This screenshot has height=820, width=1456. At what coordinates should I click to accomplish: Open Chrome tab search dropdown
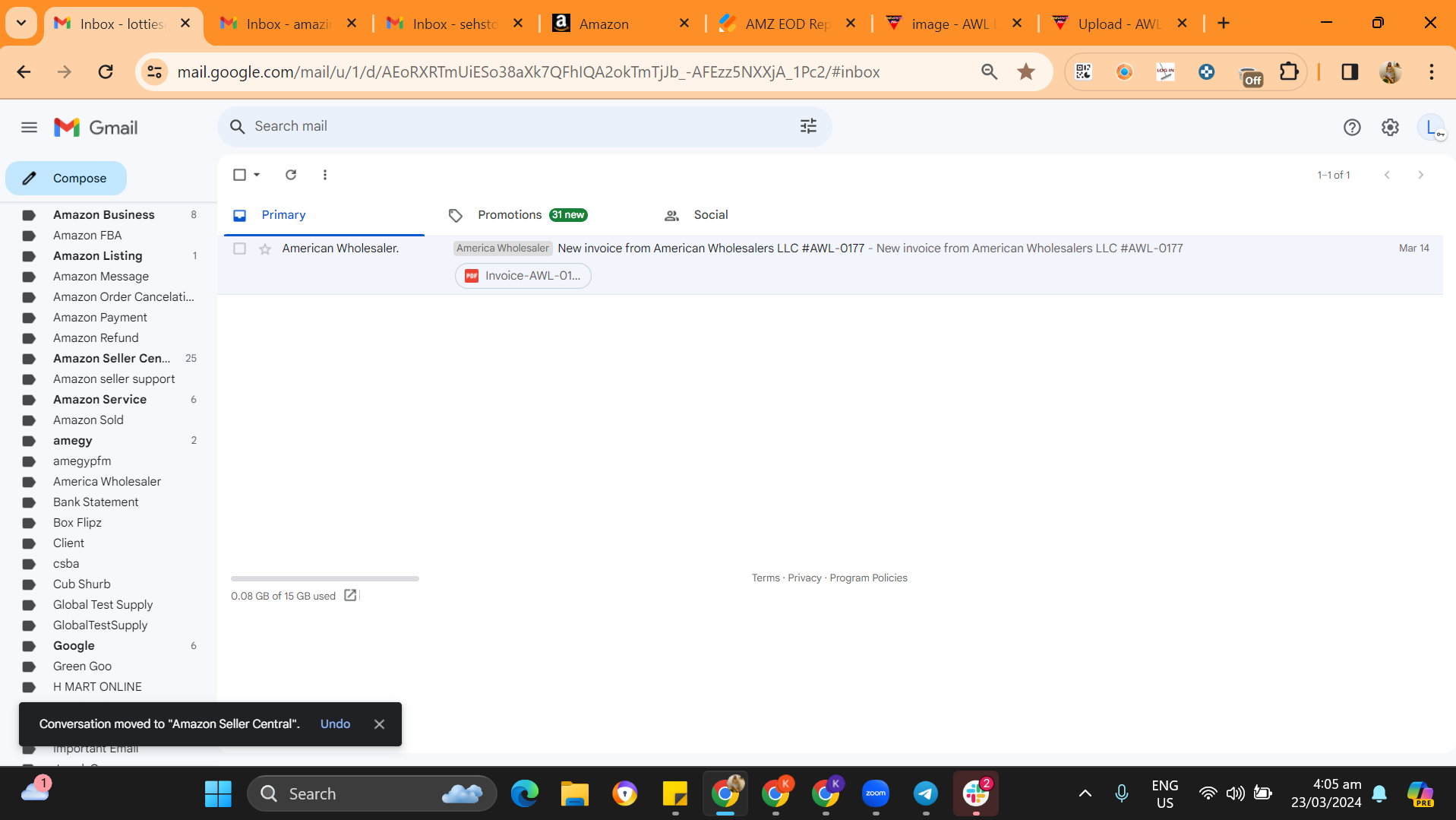tap(21, 24)
